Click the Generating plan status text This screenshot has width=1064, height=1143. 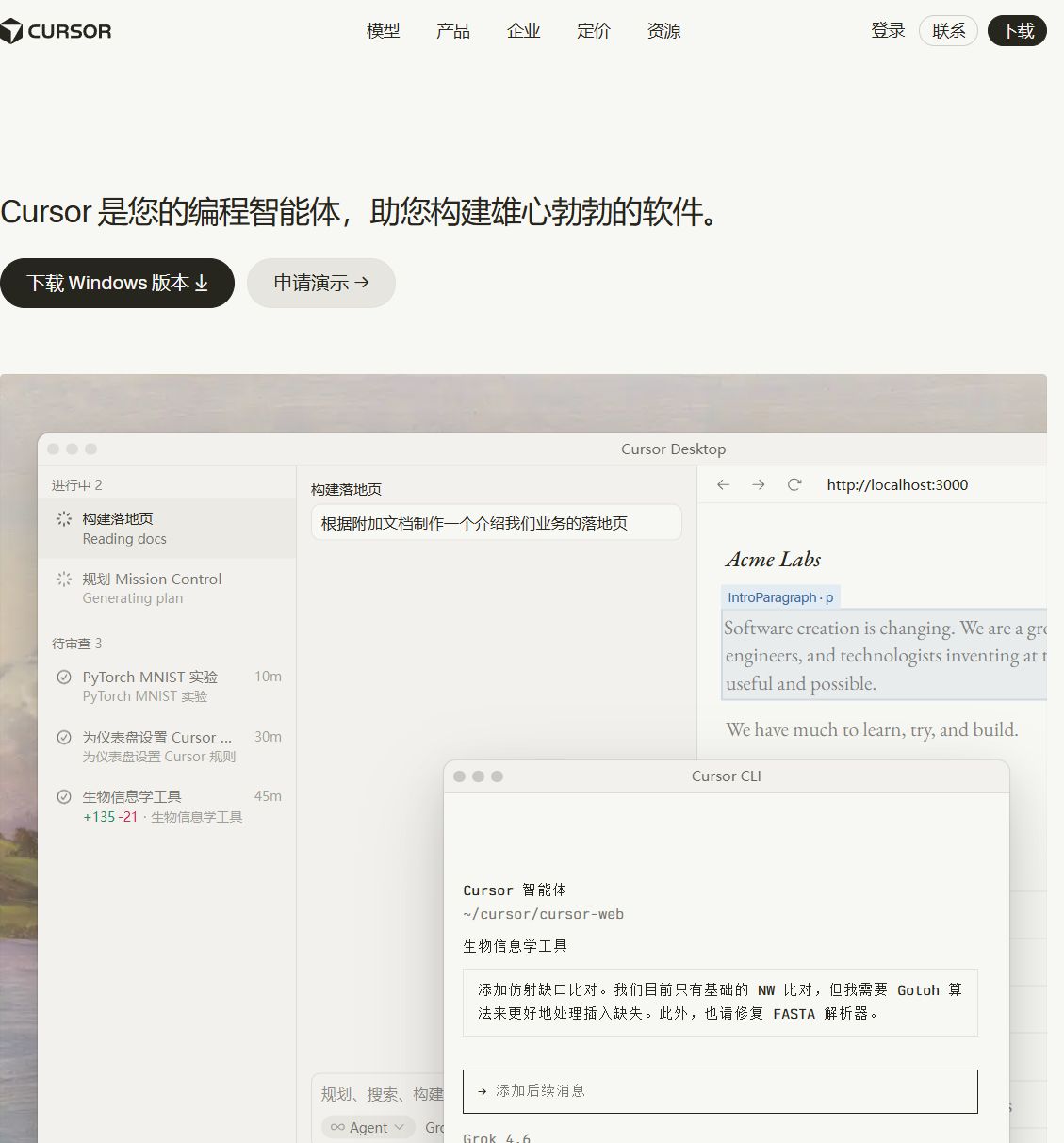pos(133,598)
